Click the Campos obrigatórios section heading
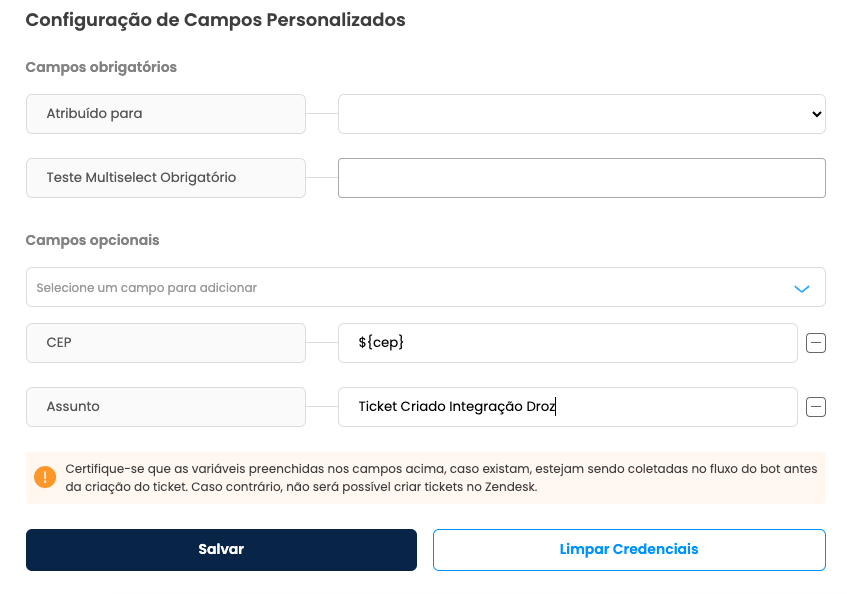The height and width of the screenshot is (594, 847). pyautogui.click(x=101, y=68)
